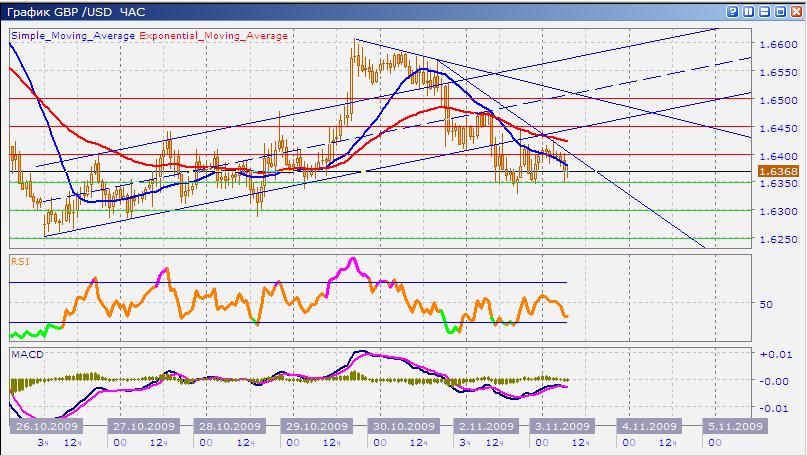807x456 pixels.
Task: Maximize the GBP/USD chart window
Action: (x=781, y=11)
